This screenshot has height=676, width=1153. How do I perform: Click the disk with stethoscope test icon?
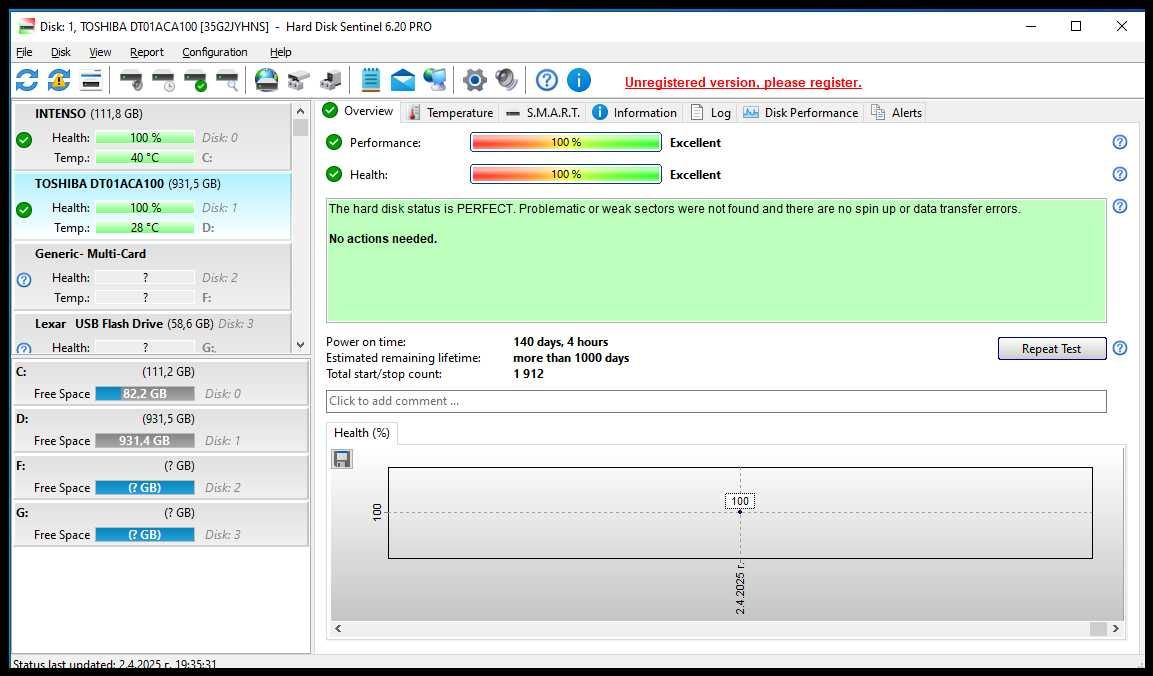131,79
